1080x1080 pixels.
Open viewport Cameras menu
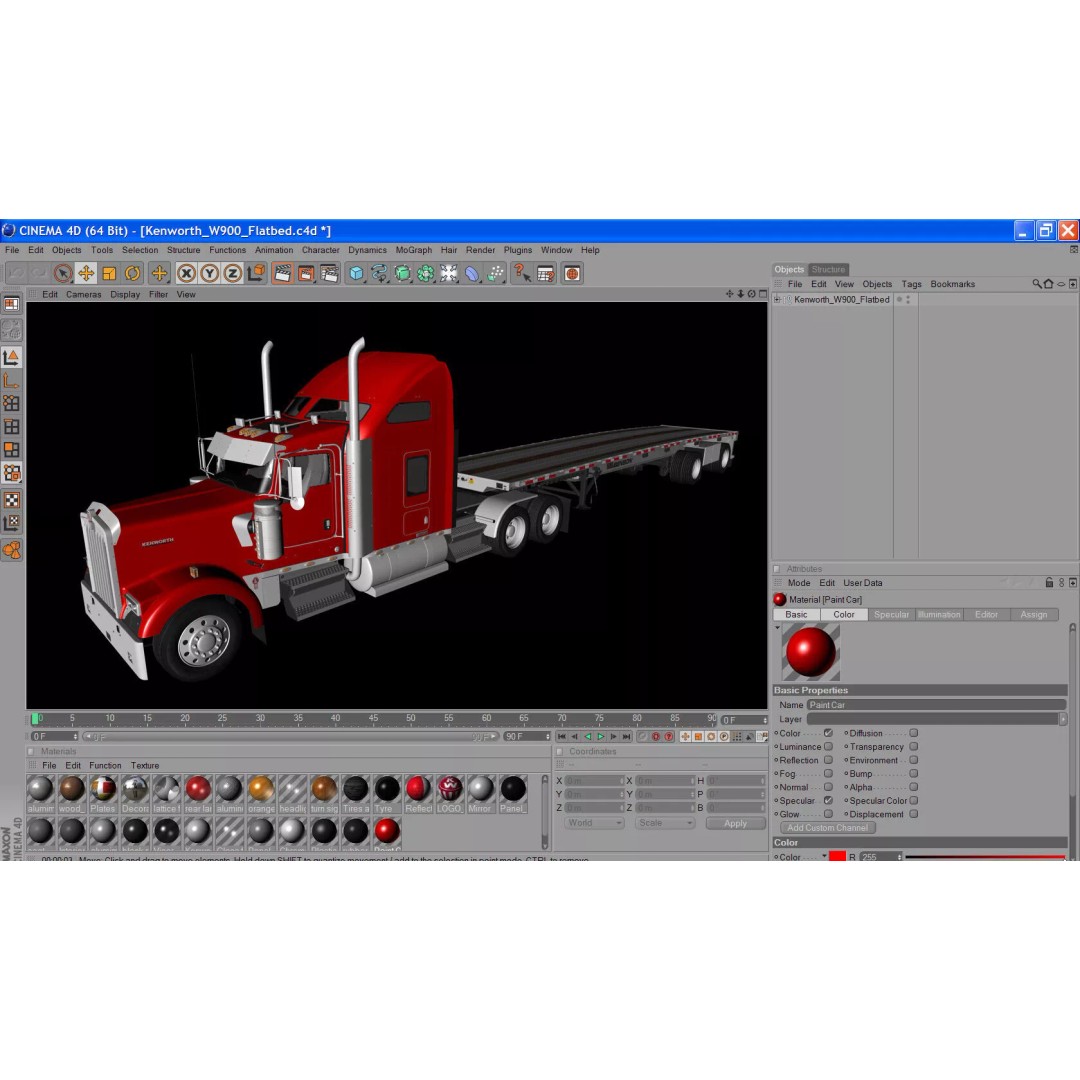click(83, 294)
